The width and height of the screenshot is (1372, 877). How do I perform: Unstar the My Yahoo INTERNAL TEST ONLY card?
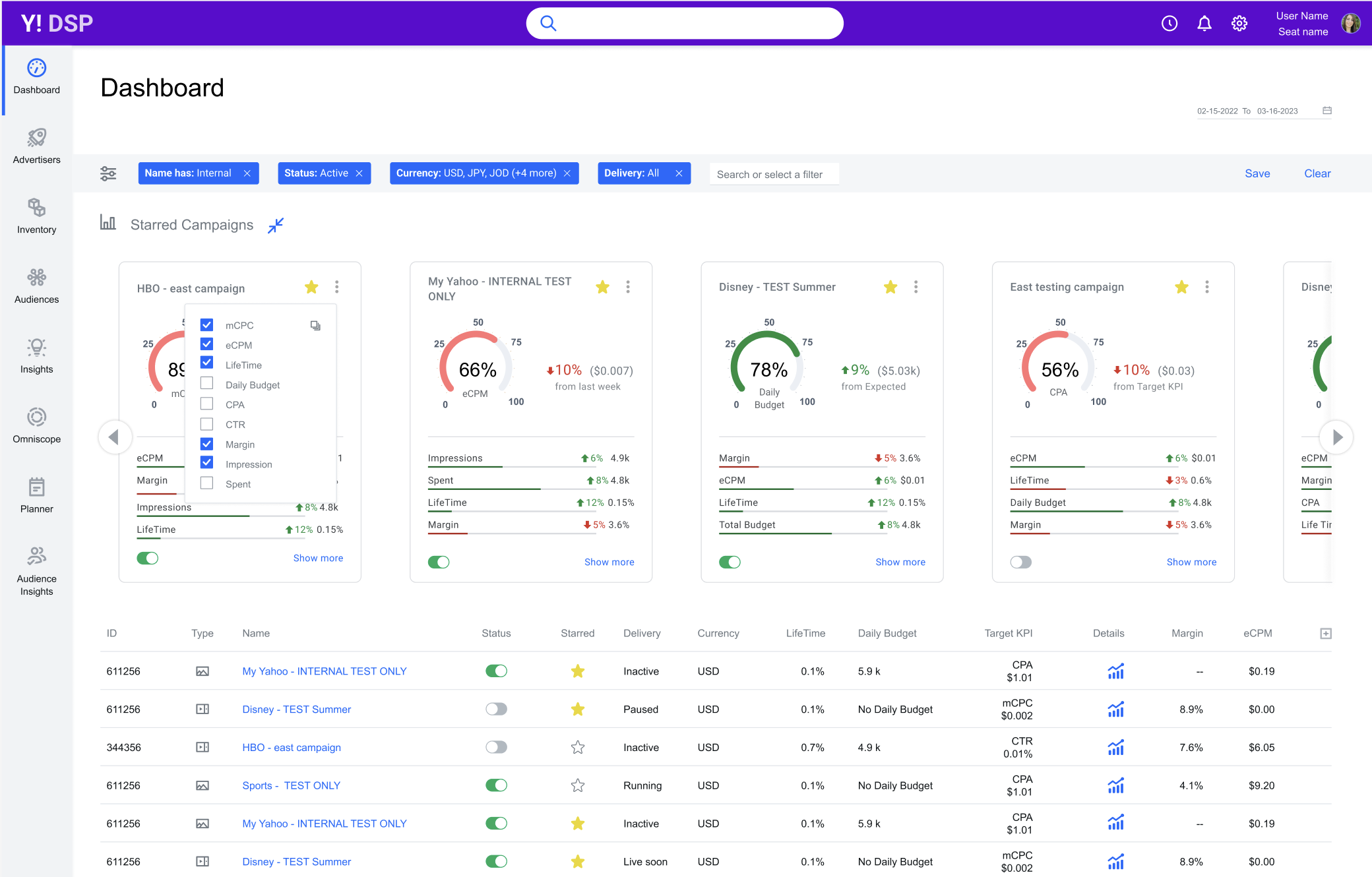(x=602, y=287)
